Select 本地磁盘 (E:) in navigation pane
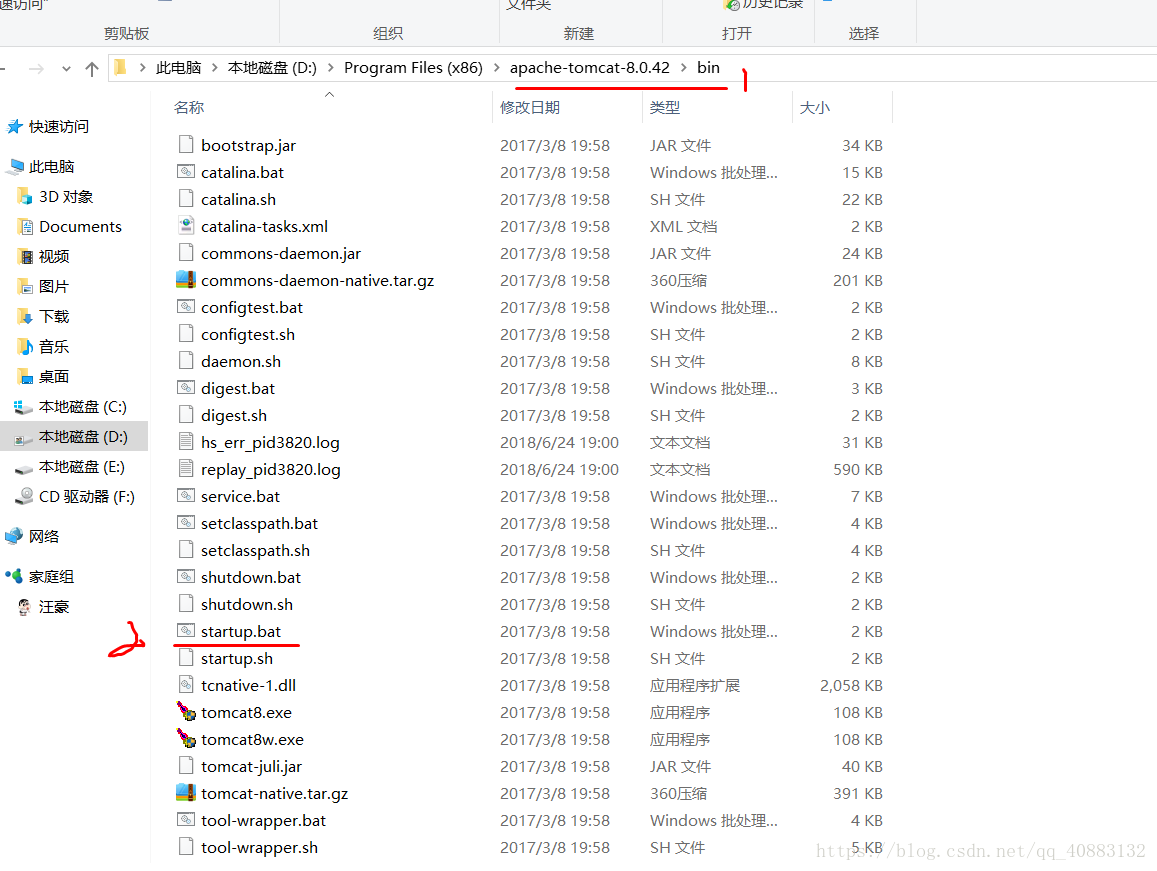This screenshot has height=871, width=1157. pos(82,467)
